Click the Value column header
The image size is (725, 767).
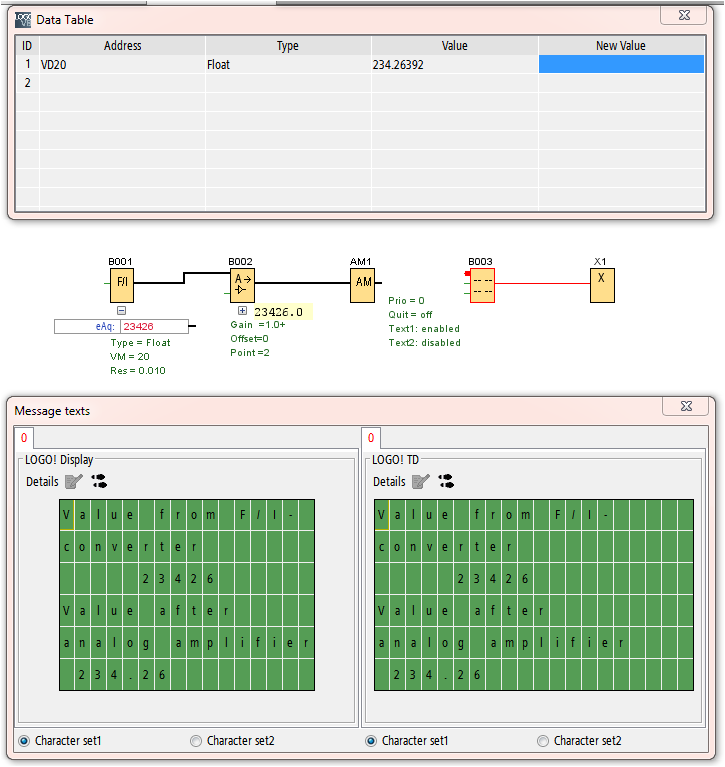(x=454, y=46)
